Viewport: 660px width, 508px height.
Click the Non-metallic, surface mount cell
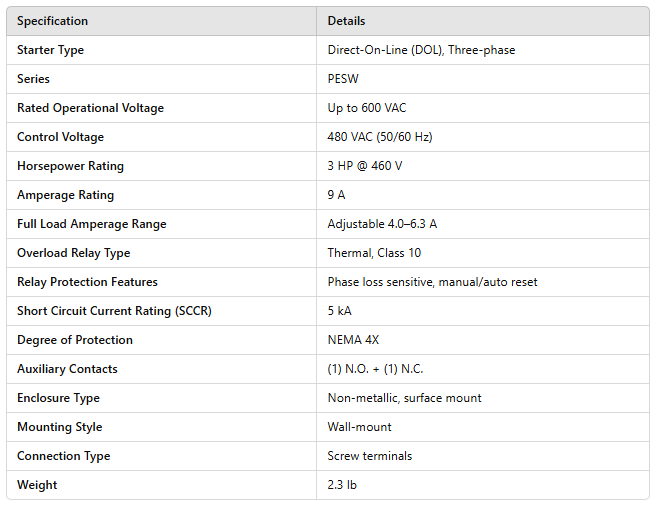[x=404, y=398]
